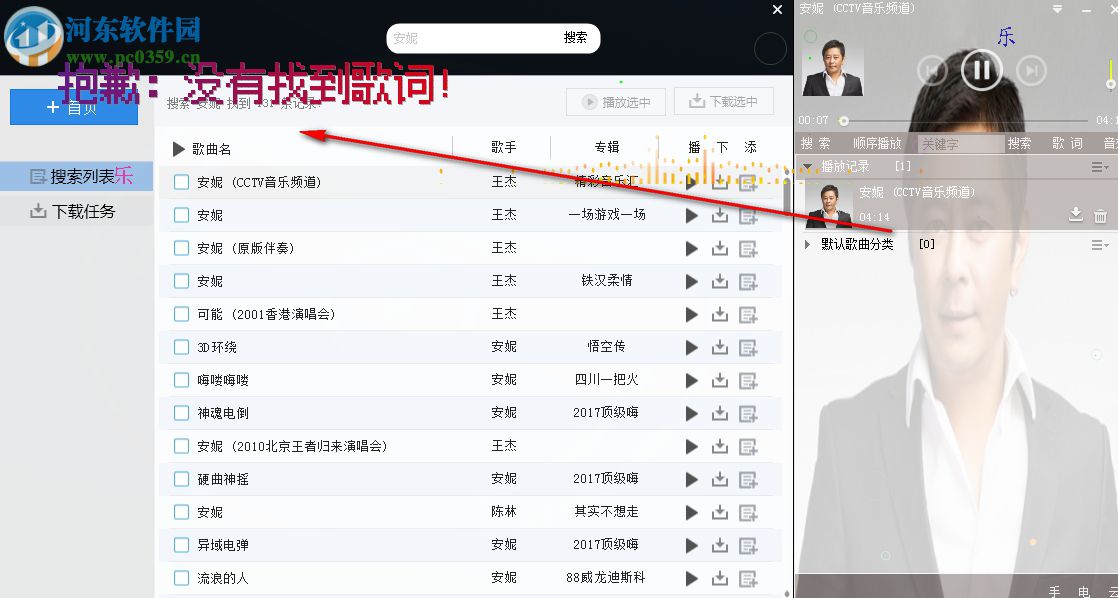This screenshot has height=598, width=1118.
Task: Download the song in 播放记录
Action: 1075,214
